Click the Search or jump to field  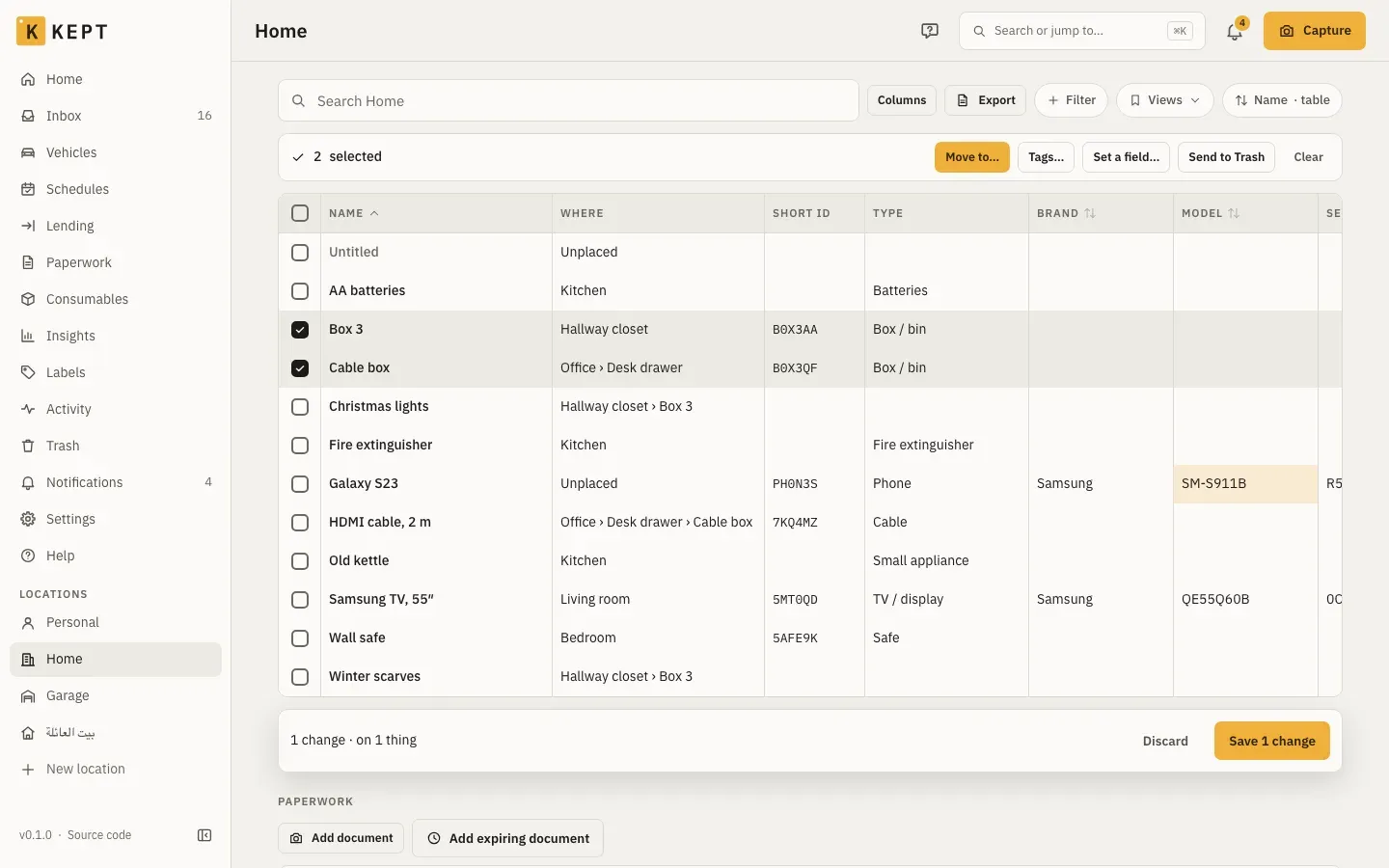[x=1081, y=31]
